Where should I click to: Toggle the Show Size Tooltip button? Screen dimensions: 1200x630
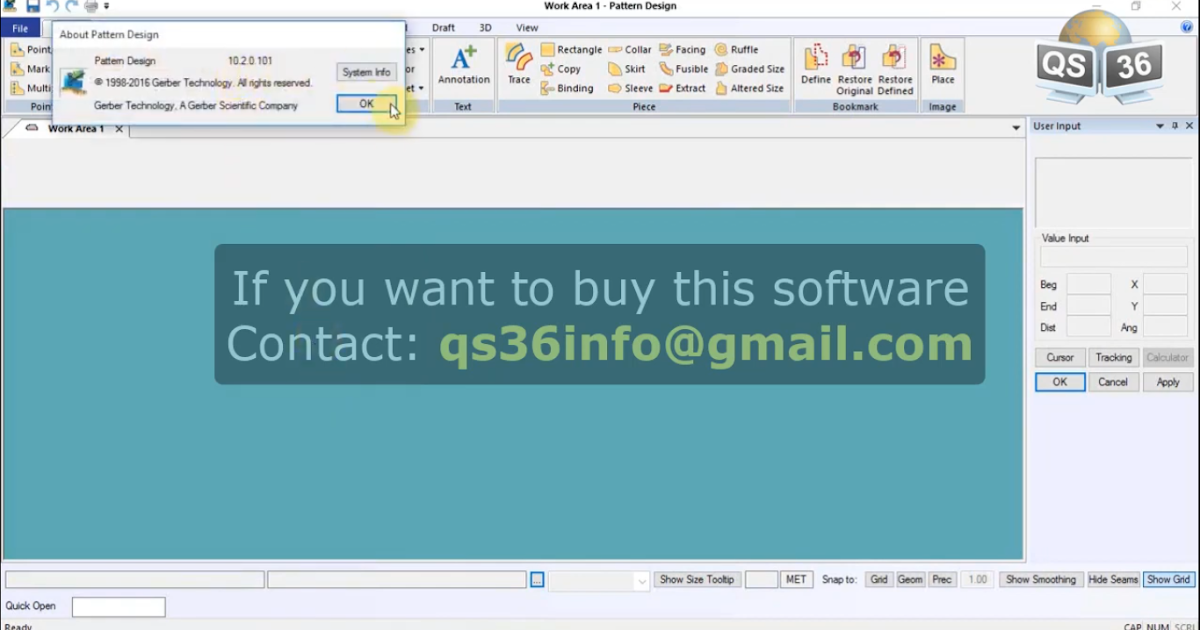coord(697,580)
